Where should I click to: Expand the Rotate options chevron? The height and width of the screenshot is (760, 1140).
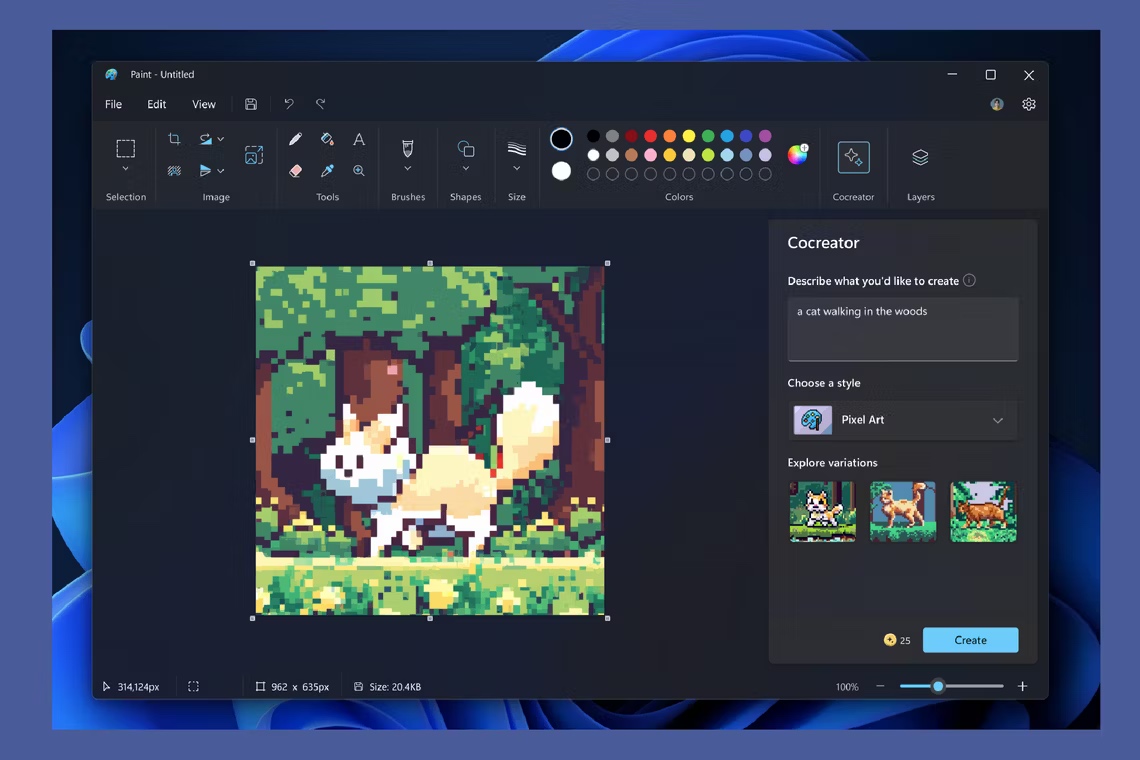[x=221, y=138]
